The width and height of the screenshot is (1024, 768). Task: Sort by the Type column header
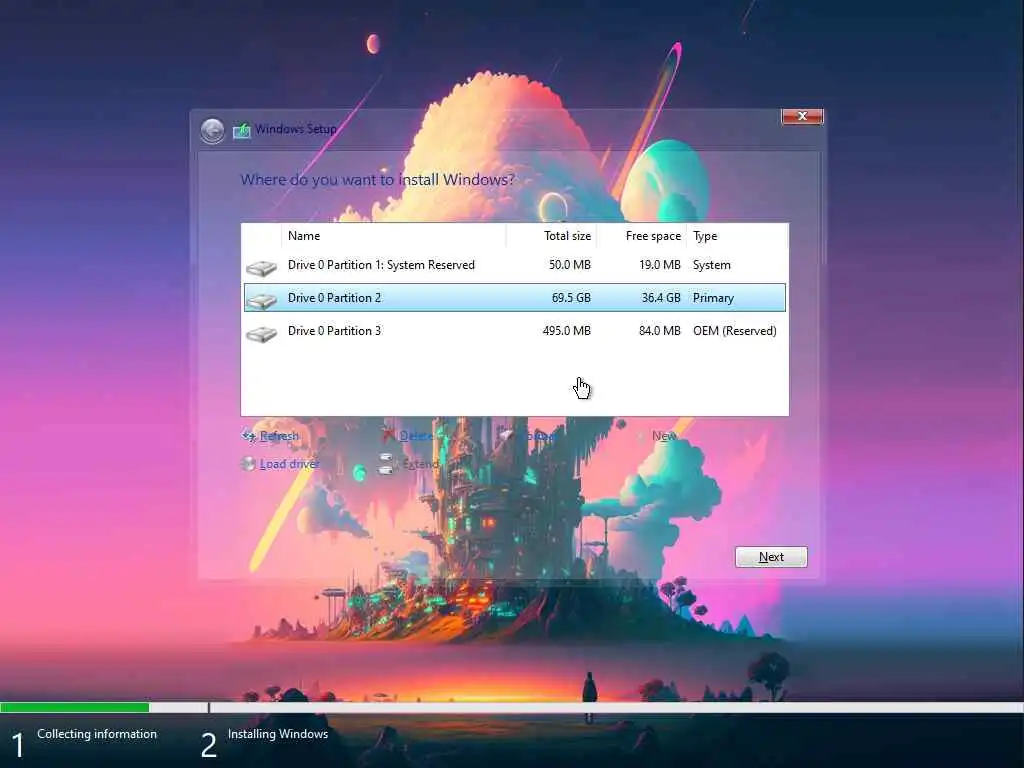[737, 236]
